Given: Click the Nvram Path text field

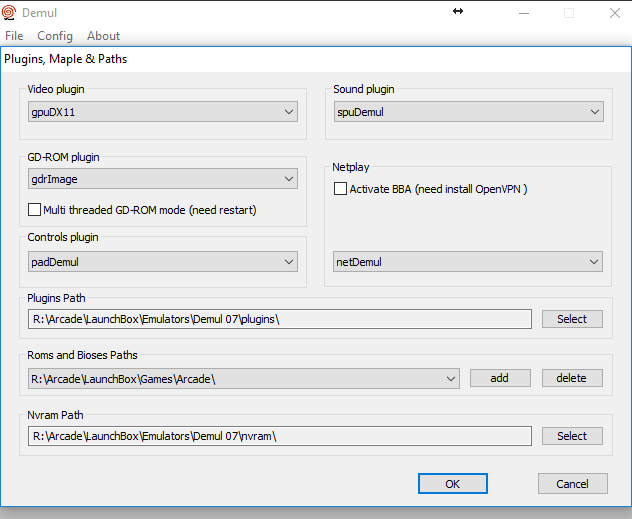Looking at the screenshot, I should click(x=280, y=436).
